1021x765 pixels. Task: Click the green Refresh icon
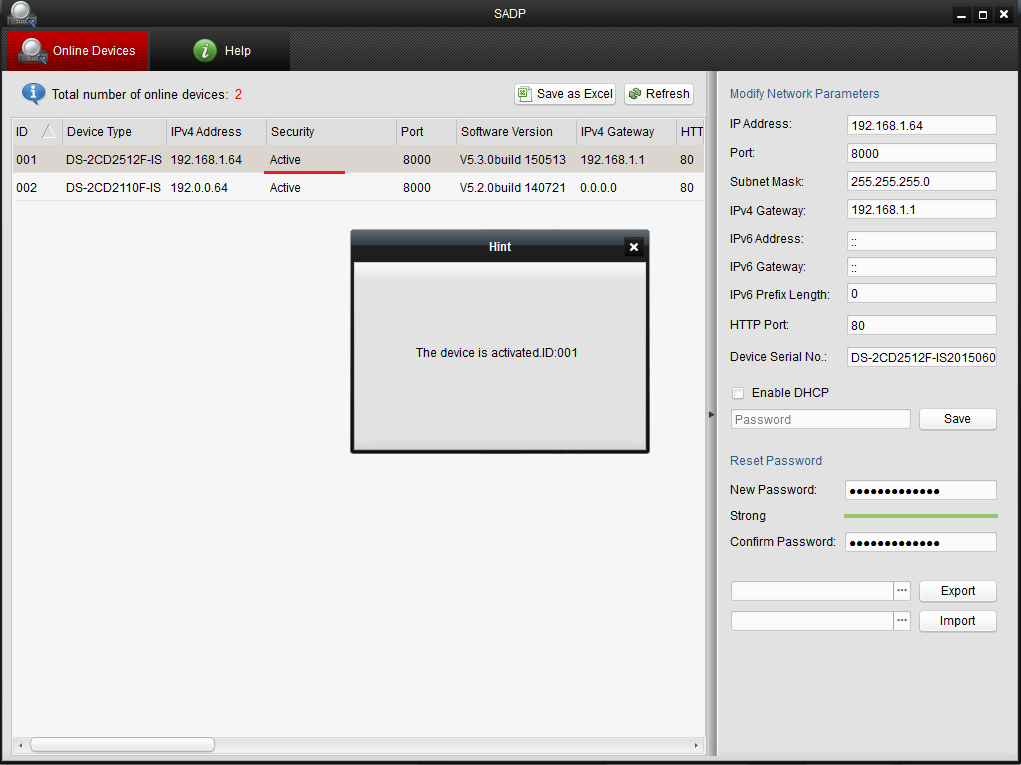(x=635, y=93)
